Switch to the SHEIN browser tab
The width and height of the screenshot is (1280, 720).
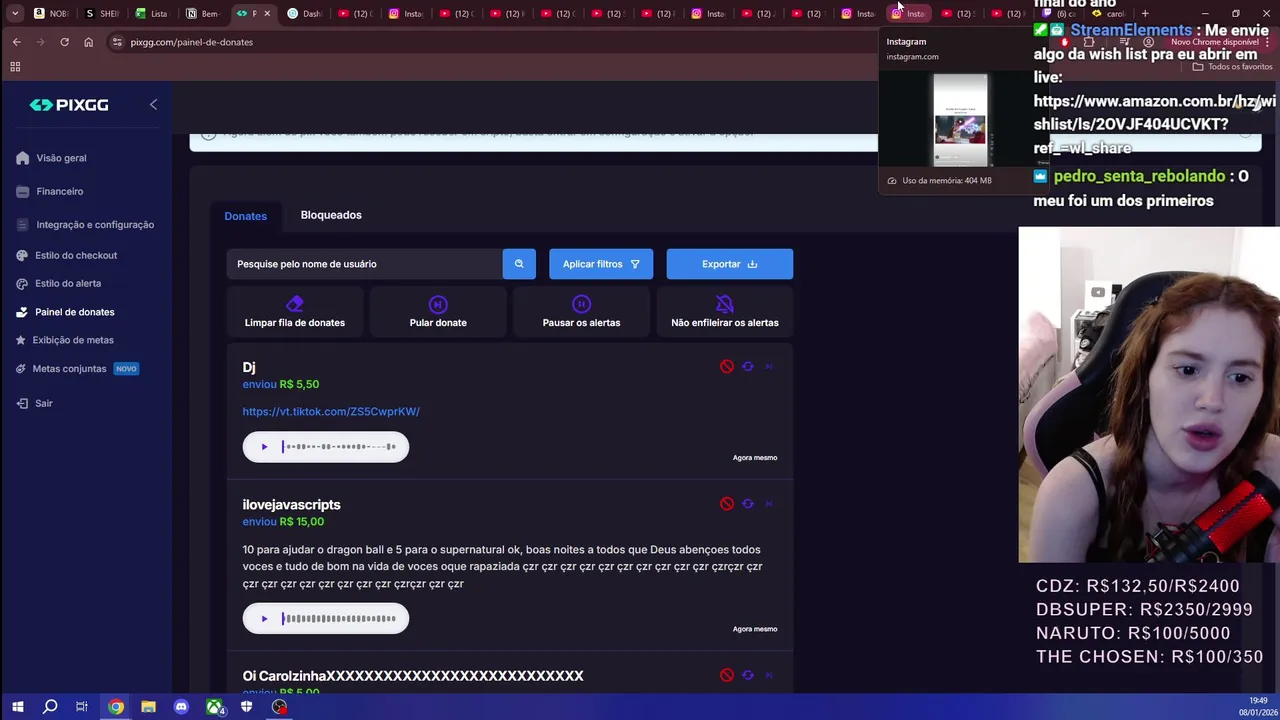tap(101, 14)
